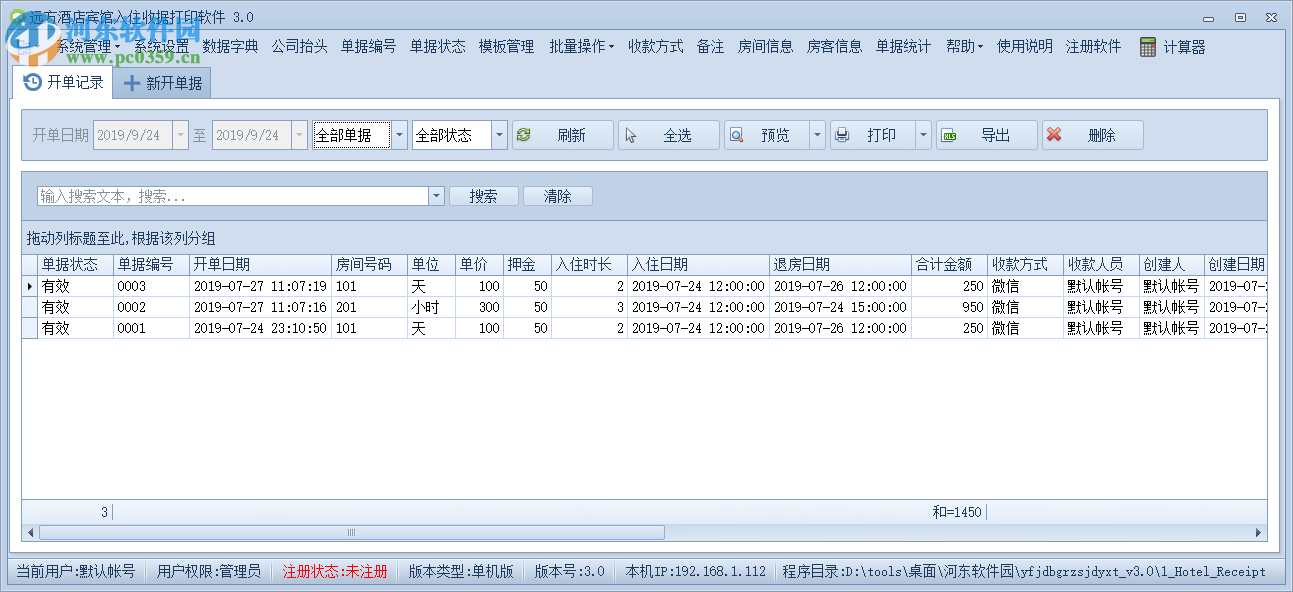The height and width of the screenshot is (592, 1293).
Task: Sort by the 收款方式 column header
Action: (1025, 265)
